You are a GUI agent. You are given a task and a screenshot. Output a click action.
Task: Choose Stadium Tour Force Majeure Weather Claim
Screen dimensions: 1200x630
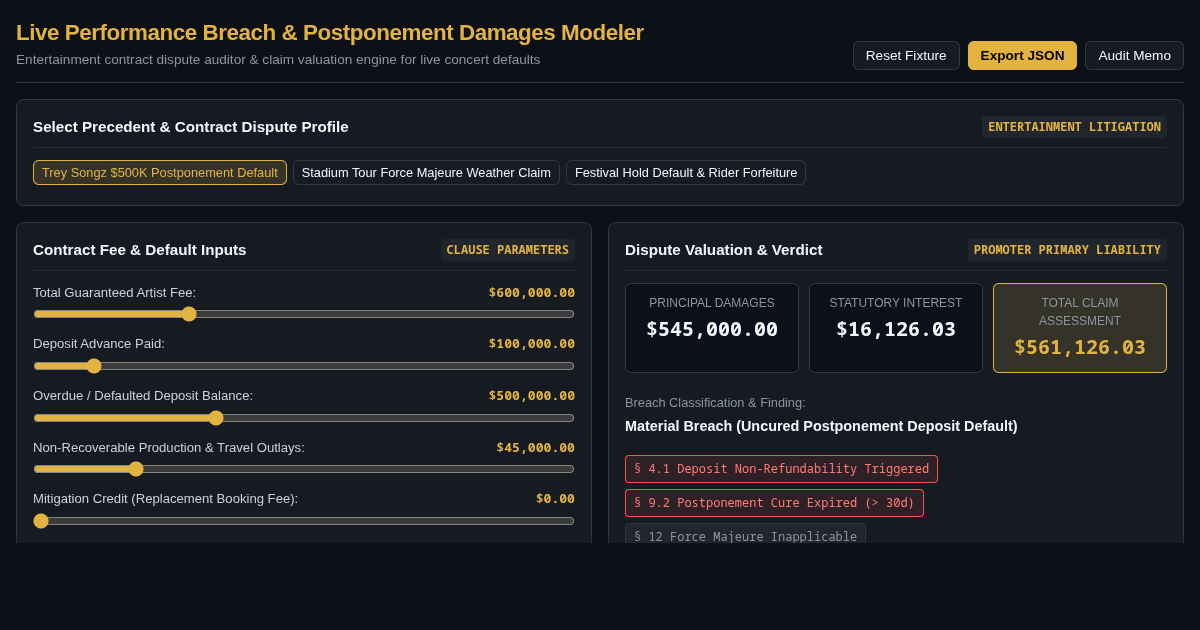(x=426, y=172)
